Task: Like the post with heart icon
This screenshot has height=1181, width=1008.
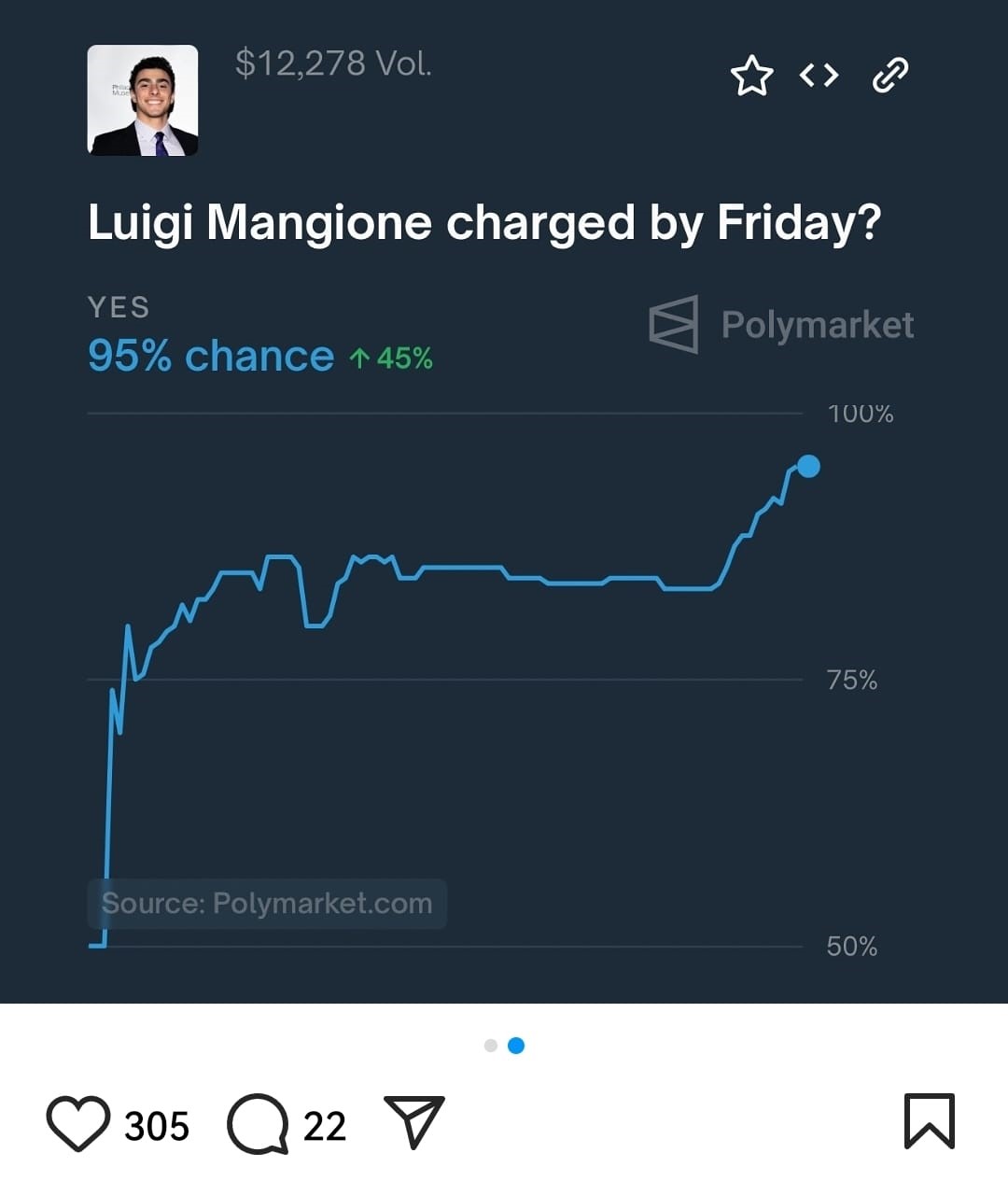Action: pyautogui.click(x=78, y=1123)
